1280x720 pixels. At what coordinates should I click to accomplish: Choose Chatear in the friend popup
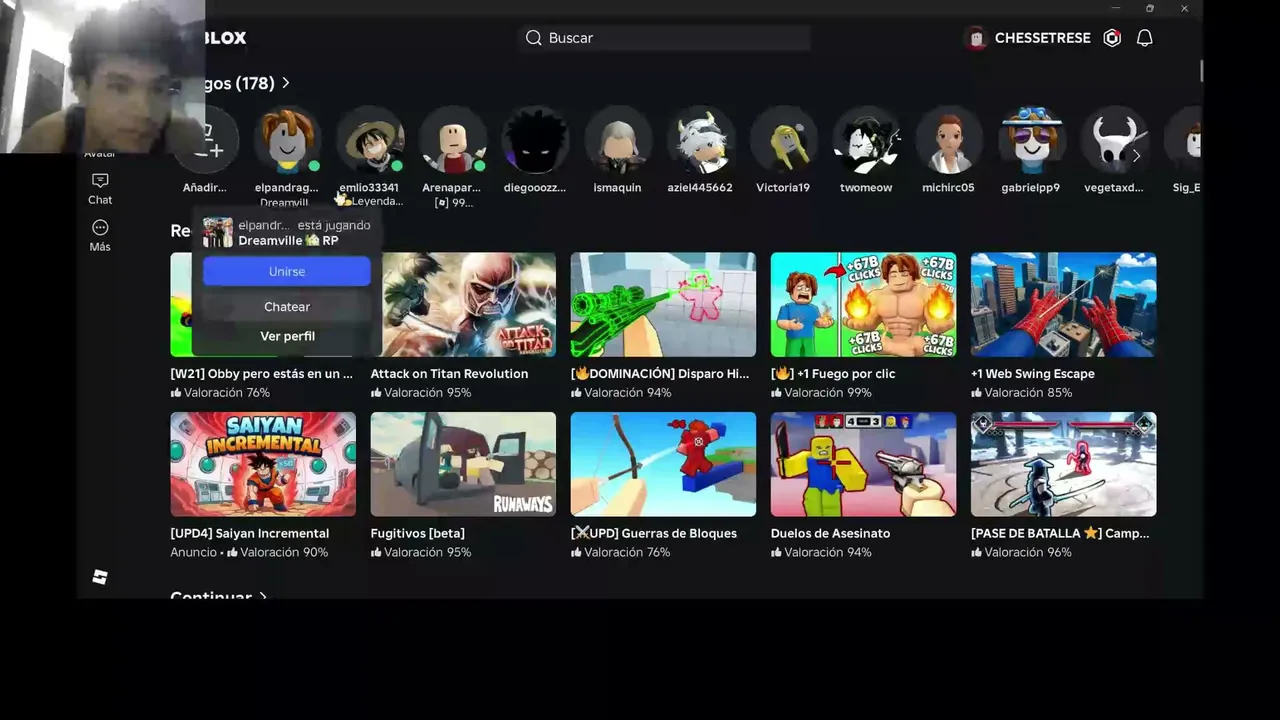287,307
